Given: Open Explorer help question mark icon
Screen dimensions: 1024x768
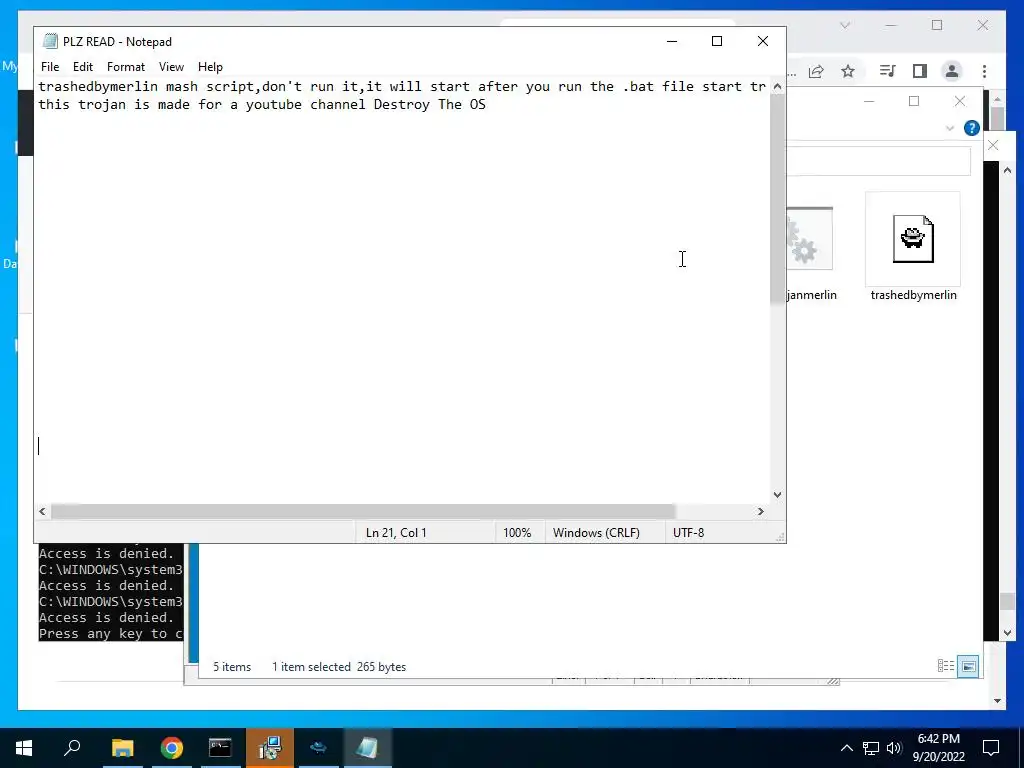Looking at the screenshot, I should [971, 128].
